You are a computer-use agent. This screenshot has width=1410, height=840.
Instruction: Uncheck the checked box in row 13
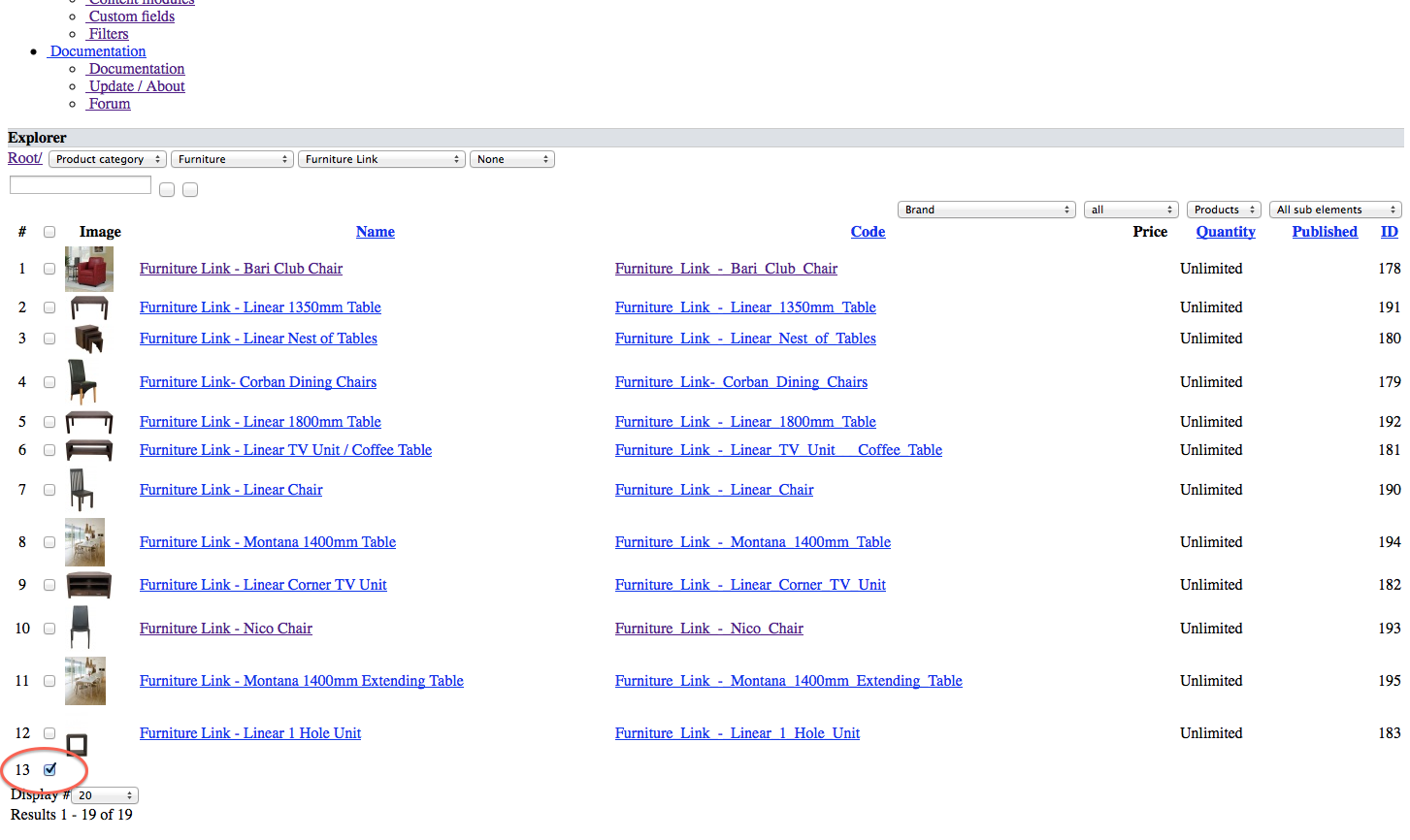pos(50,769)
